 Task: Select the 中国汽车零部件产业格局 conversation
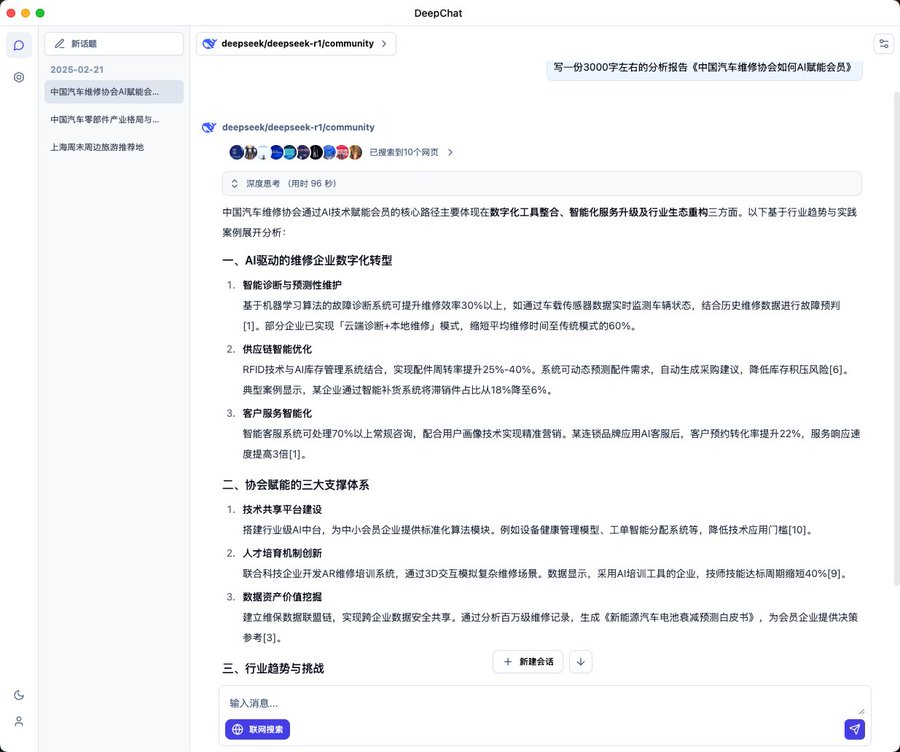[105, 119]
